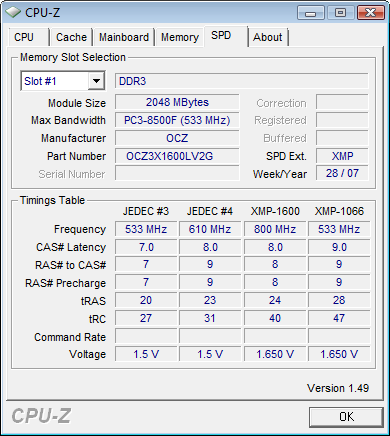Click the tRAS value 28
This screenshot has height=436, width=390.
339,300
